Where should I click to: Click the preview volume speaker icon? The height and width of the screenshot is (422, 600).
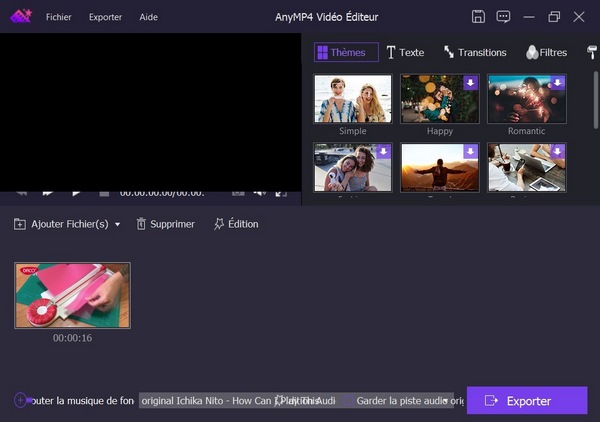pos(260,194)
